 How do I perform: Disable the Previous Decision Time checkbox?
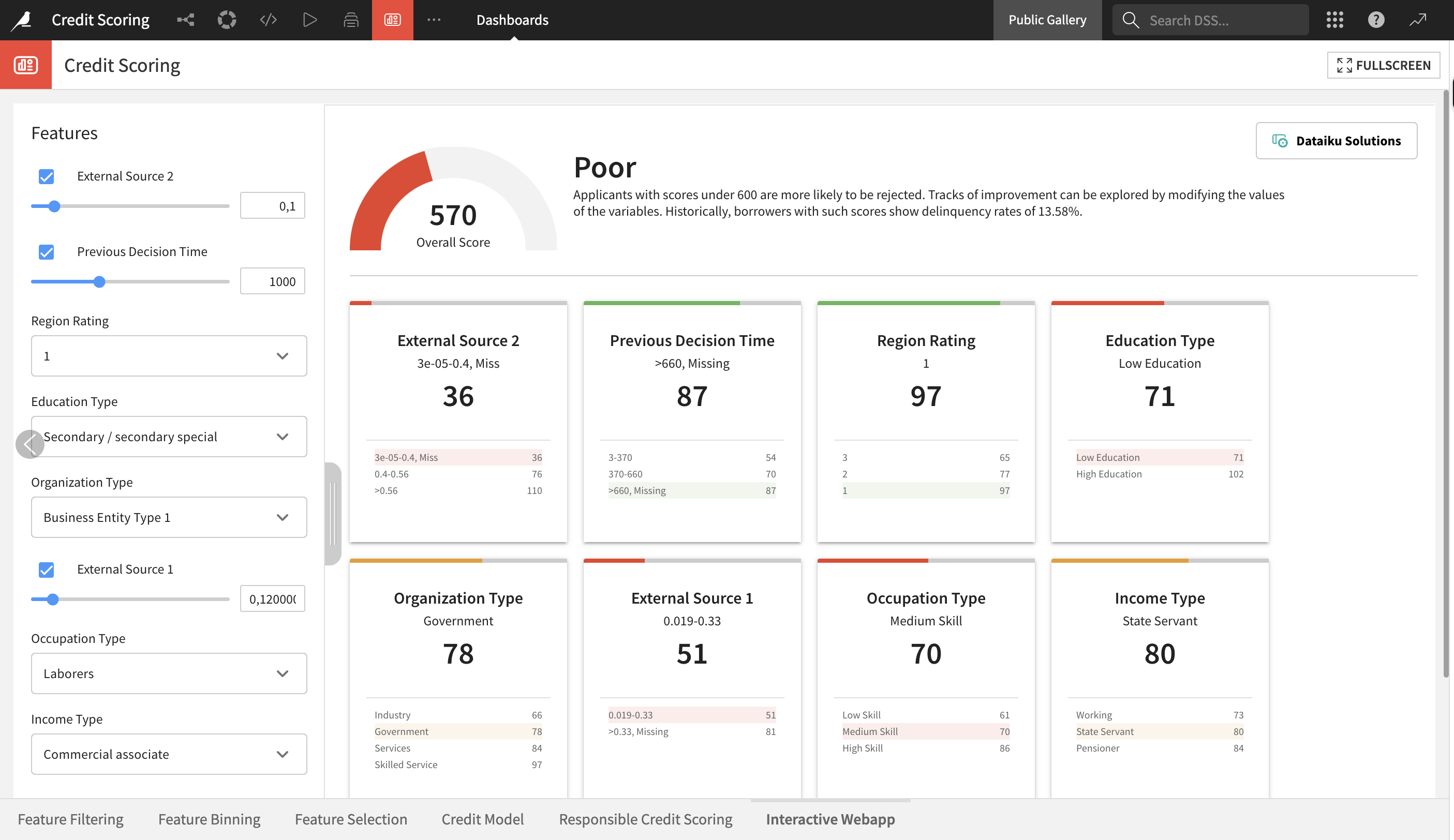pos(46,252)
